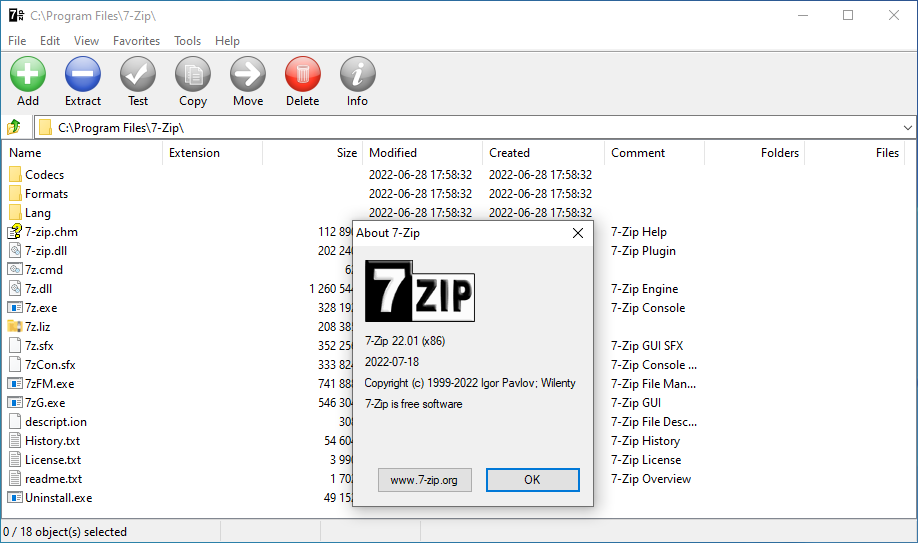Open the Edit menu
This screenshot has width=918, height=543.
50,41
